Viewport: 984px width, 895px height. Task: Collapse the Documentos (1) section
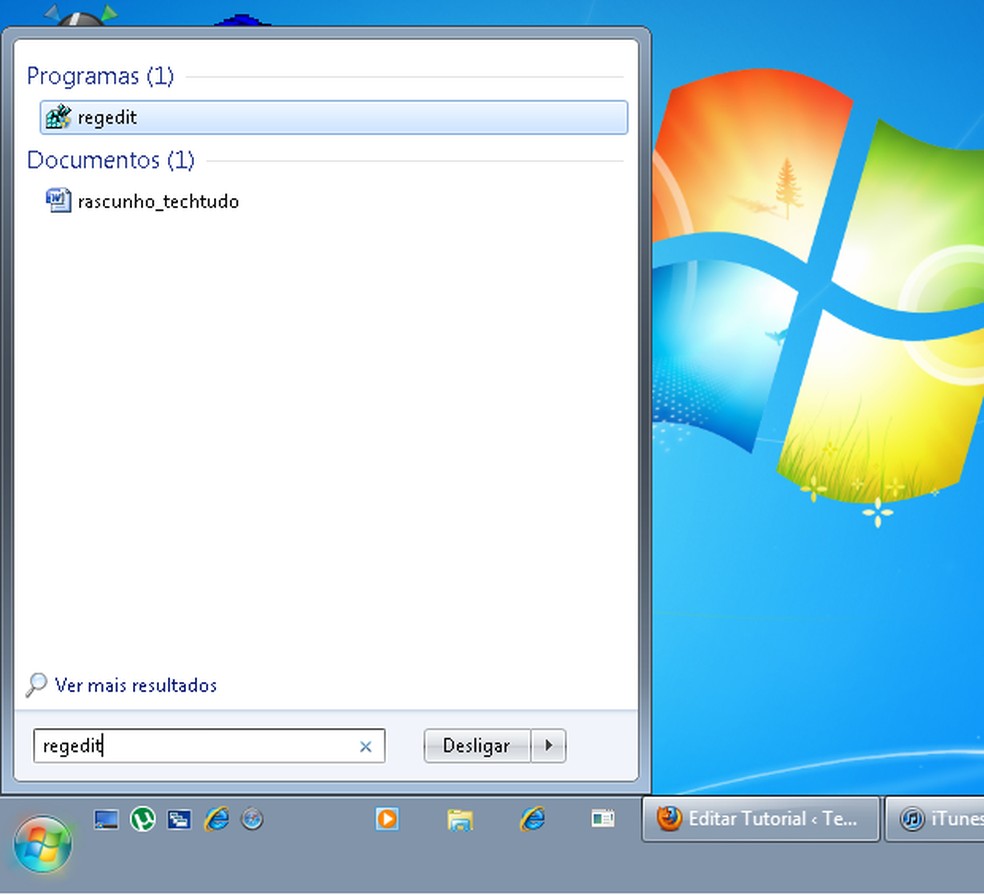point(110,160)
